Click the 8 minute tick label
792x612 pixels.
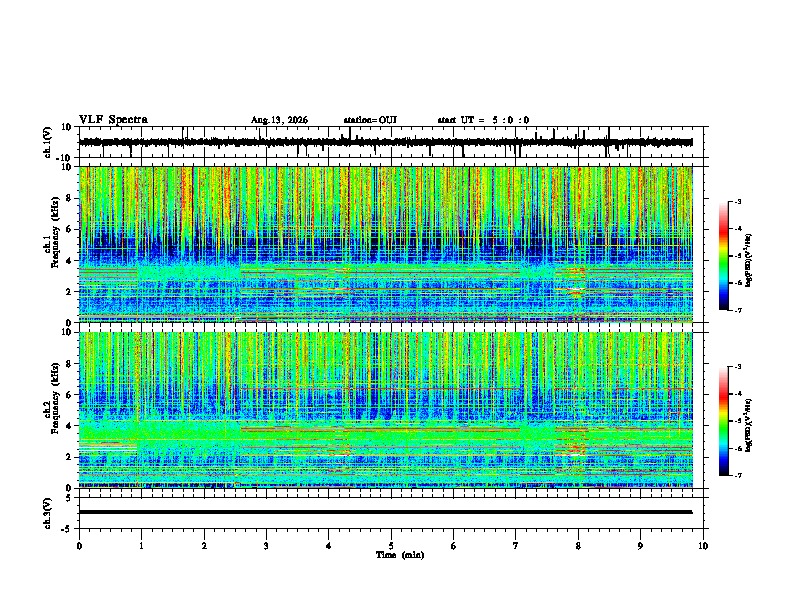click(x=578, y=546)
